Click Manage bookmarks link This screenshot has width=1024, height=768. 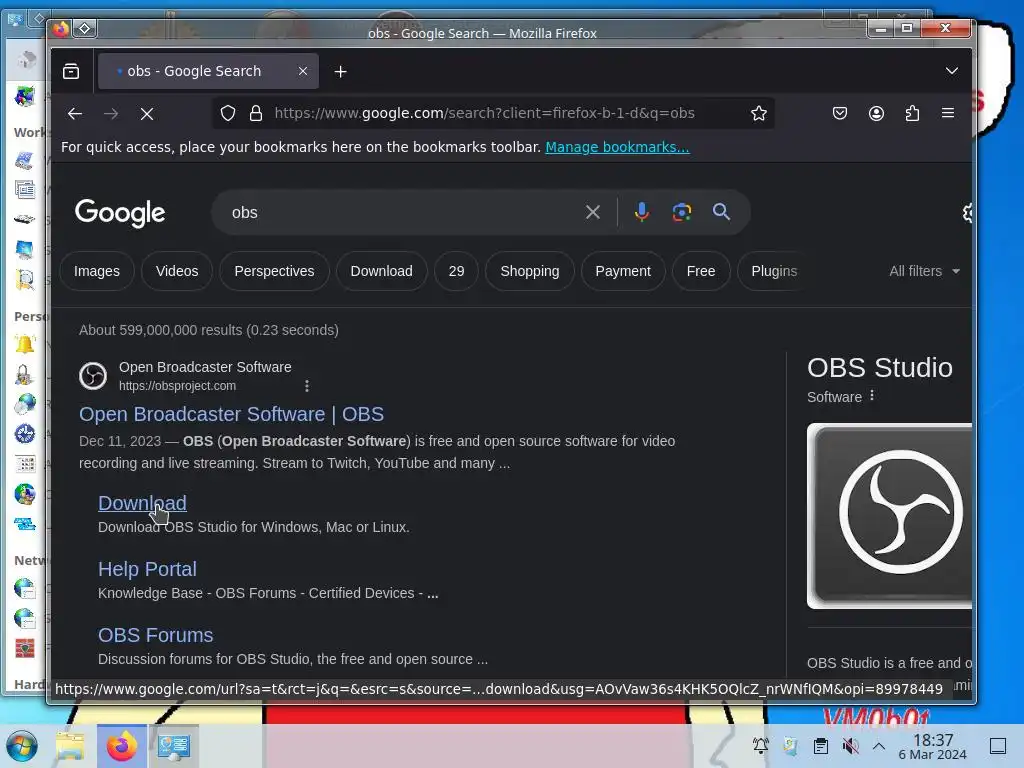(617, 147)
